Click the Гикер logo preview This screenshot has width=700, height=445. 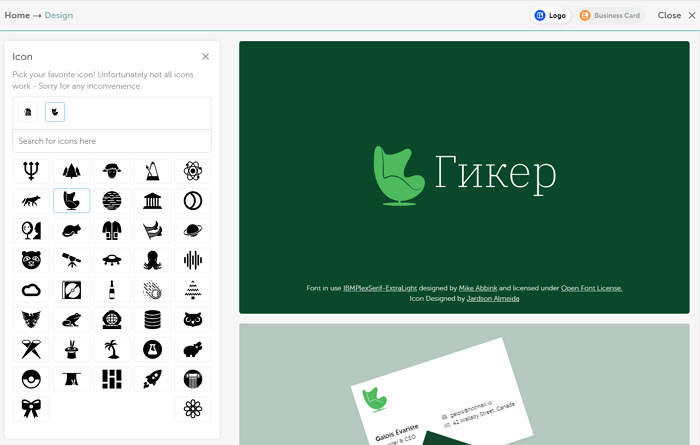click(464, 177)
